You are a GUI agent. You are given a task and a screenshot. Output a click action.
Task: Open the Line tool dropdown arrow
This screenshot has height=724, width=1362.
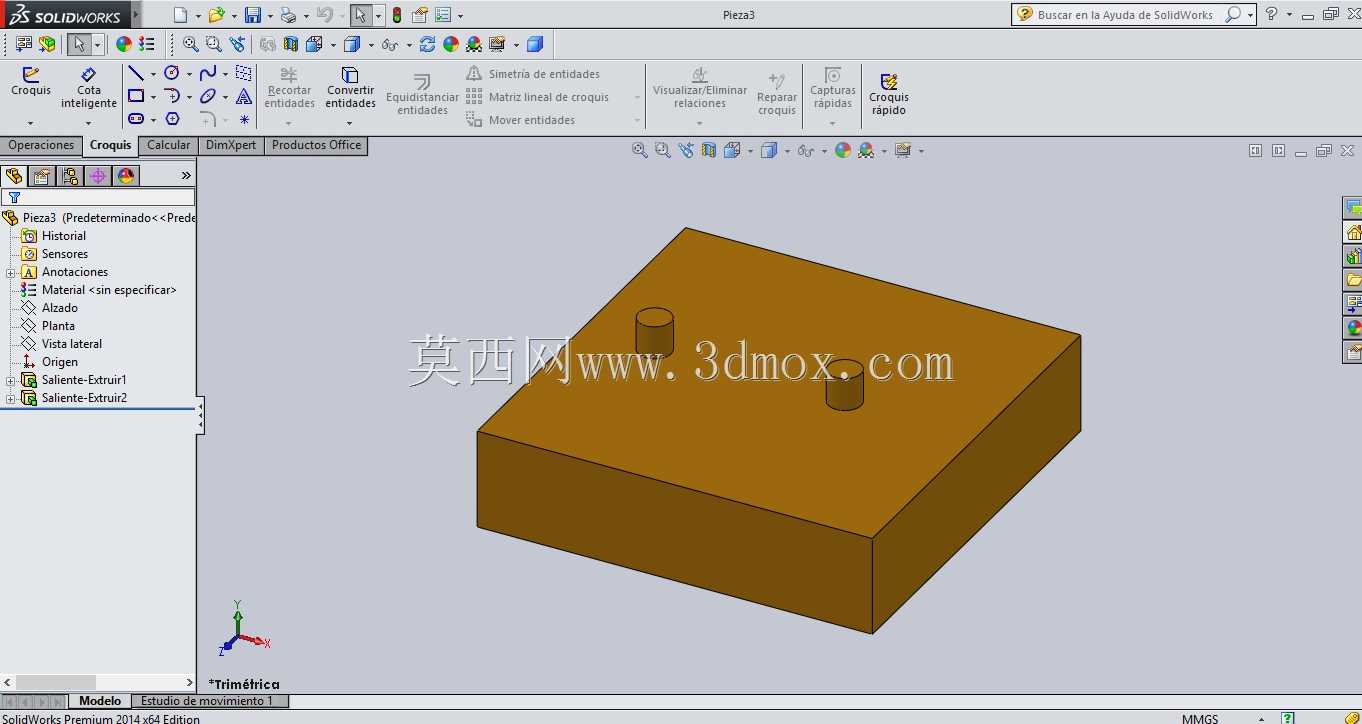(153, 74)
